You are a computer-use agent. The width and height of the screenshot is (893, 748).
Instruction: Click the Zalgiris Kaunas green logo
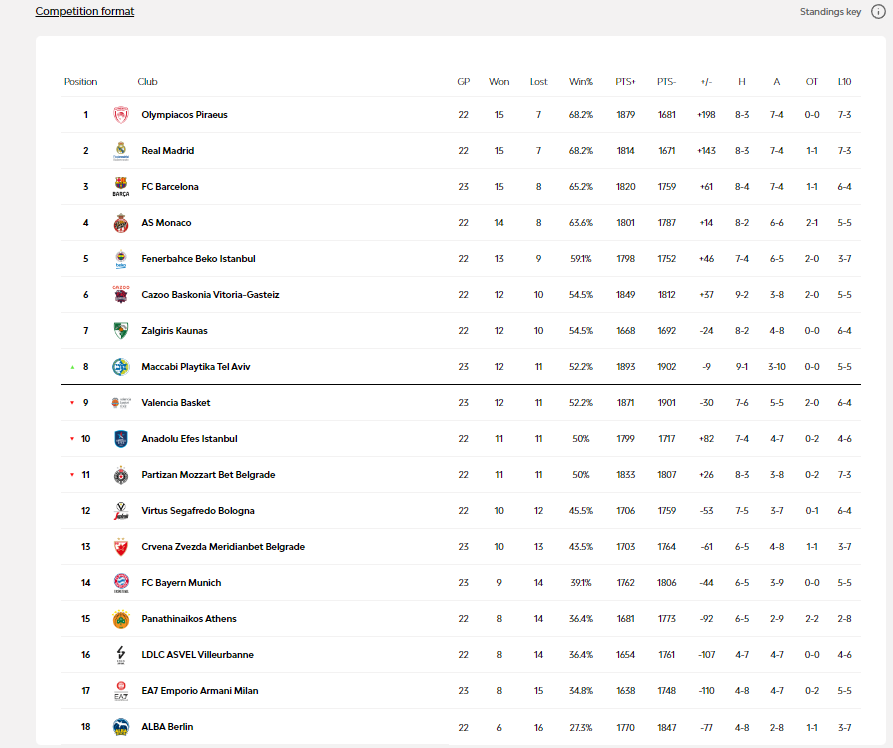click(121, 331)
